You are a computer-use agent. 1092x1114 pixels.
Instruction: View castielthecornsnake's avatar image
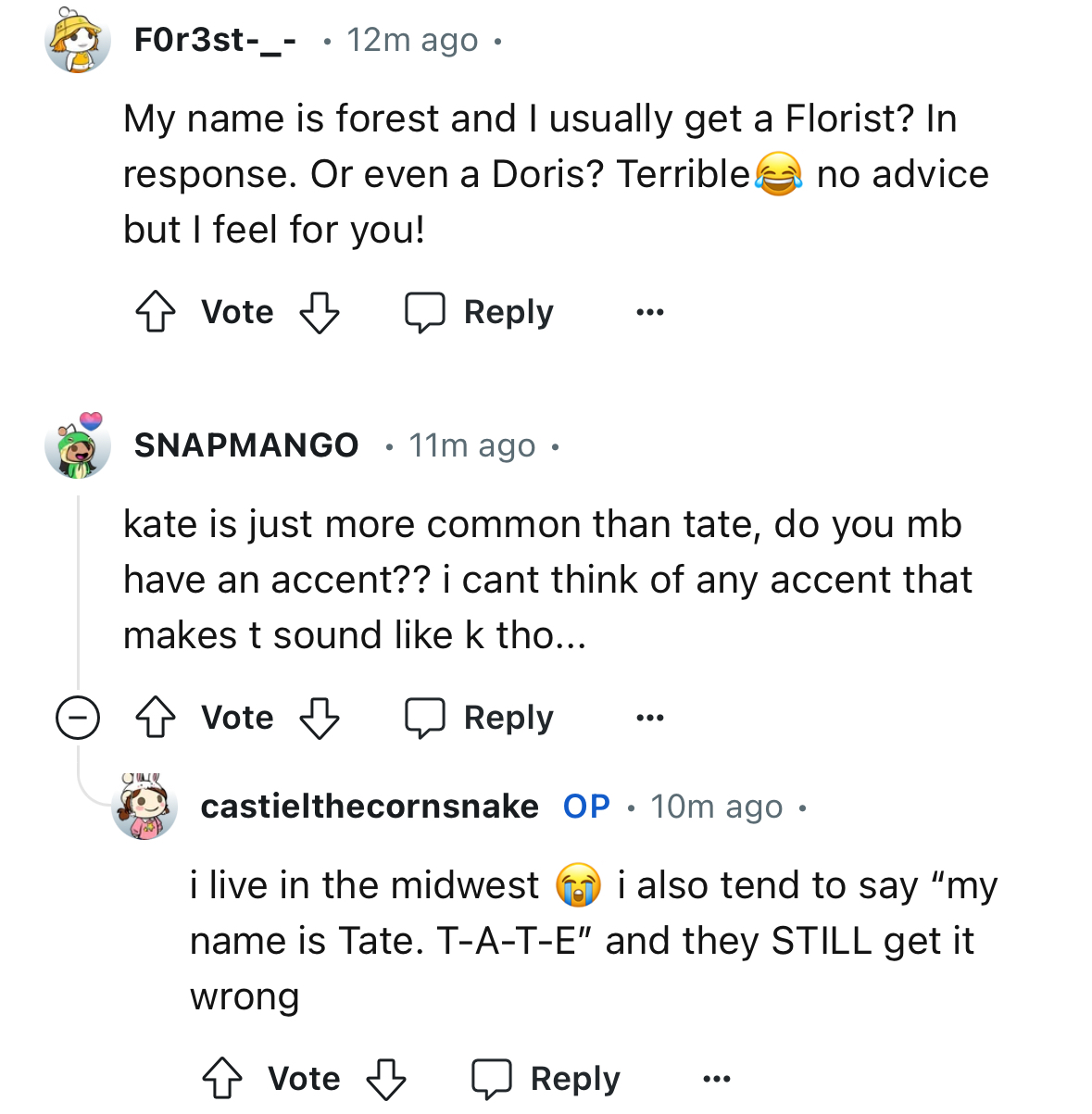(x=144, y=807)
